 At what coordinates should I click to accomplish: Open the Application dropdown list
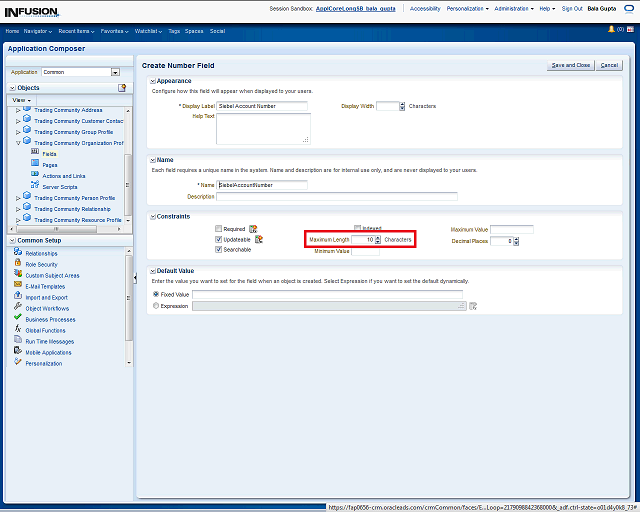[x=115, y=72]
